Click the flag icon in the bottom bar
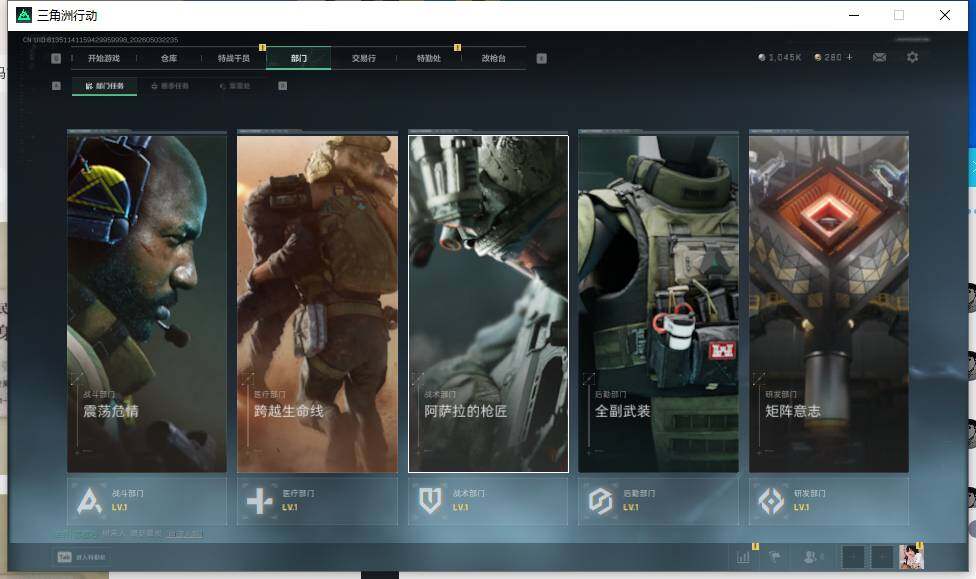The image size is (976, 579). coord(775,557)
